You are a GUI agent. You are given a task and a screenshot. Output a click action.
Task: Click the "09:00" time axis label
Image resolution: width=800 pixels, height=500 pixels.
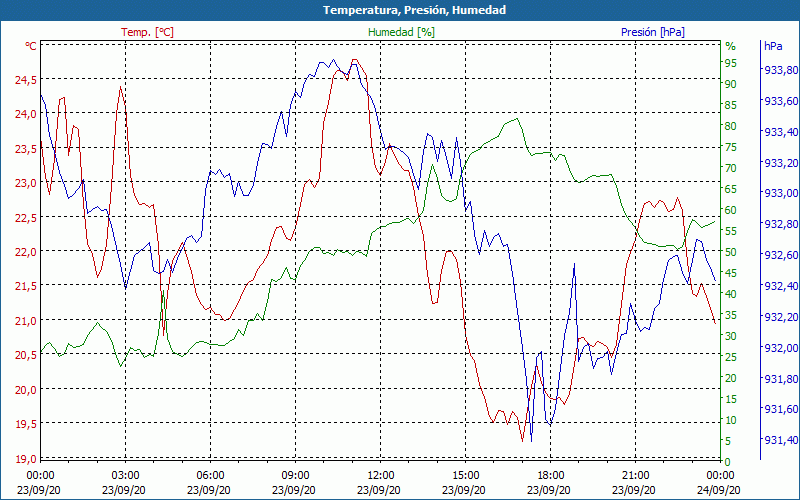[x=295, y=476]
